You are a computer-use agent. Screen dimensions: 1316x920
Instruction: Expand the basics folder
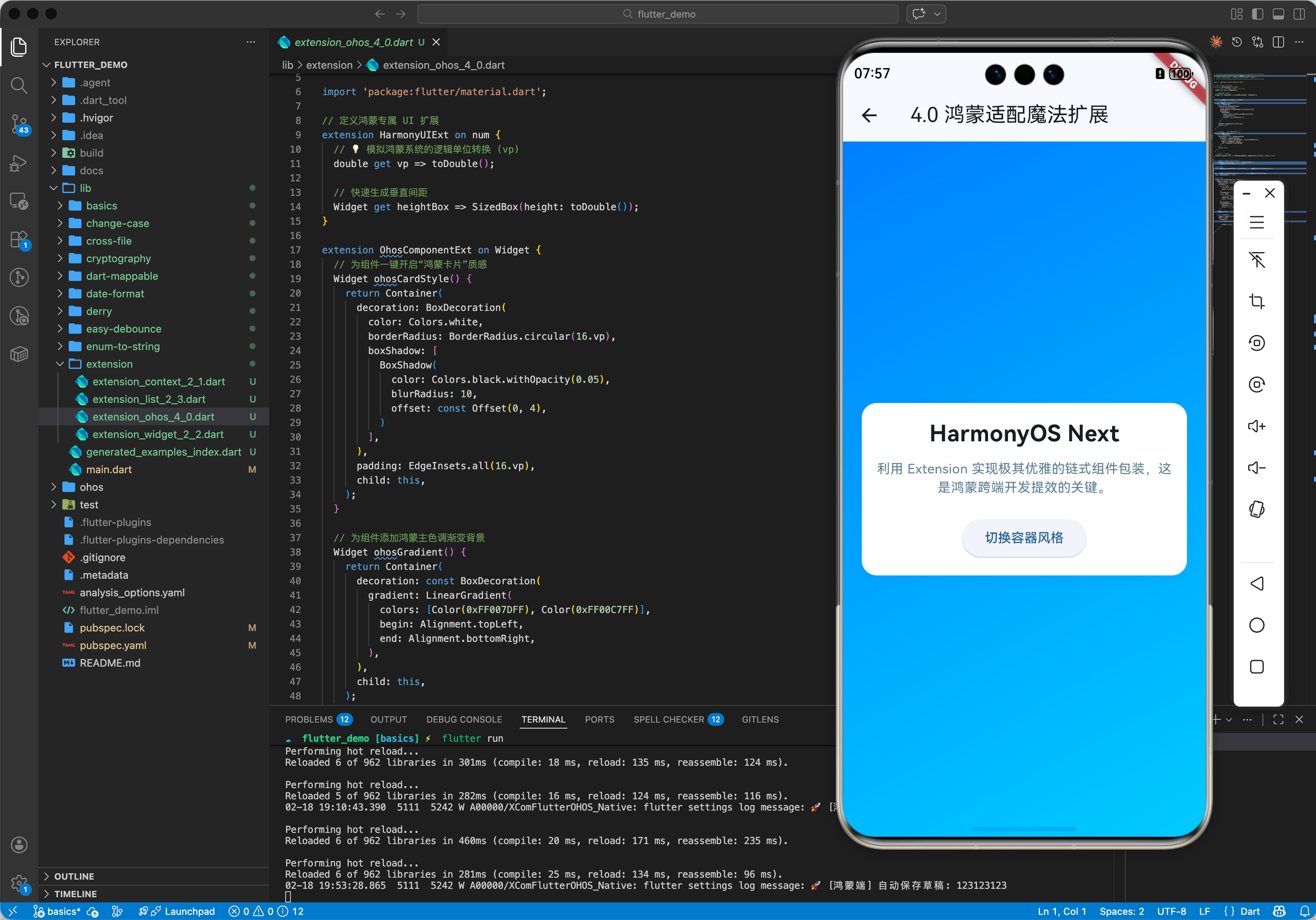[101, 206]
